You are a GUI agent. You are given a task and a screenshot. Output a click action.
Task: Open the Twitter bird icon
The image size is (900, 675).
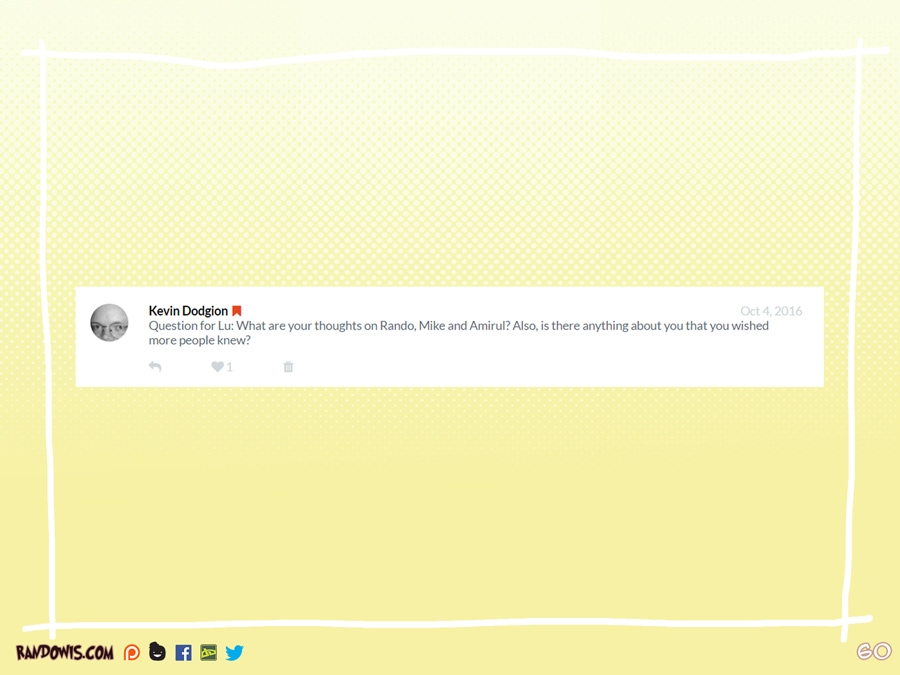pyautogui.click(x=234, y=653)
